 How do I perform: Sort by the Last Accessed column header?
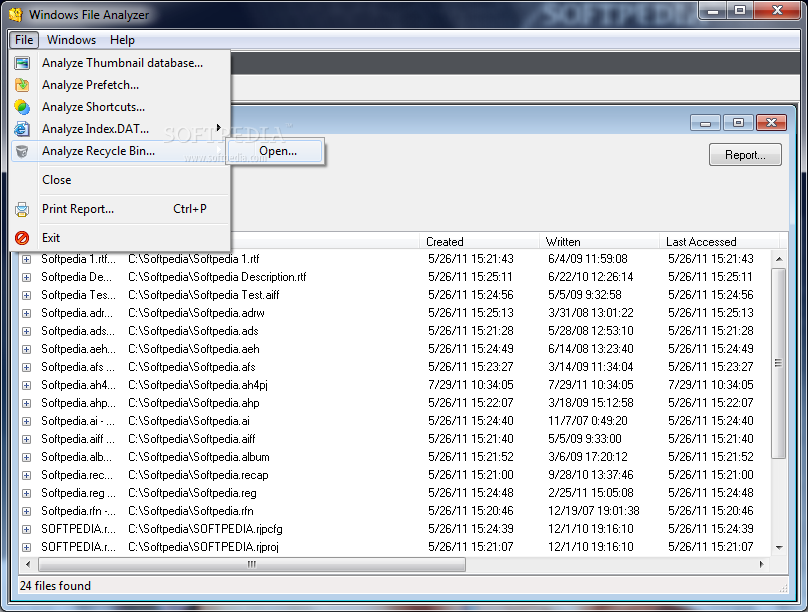pyautogui.click(x=720, y=242)
